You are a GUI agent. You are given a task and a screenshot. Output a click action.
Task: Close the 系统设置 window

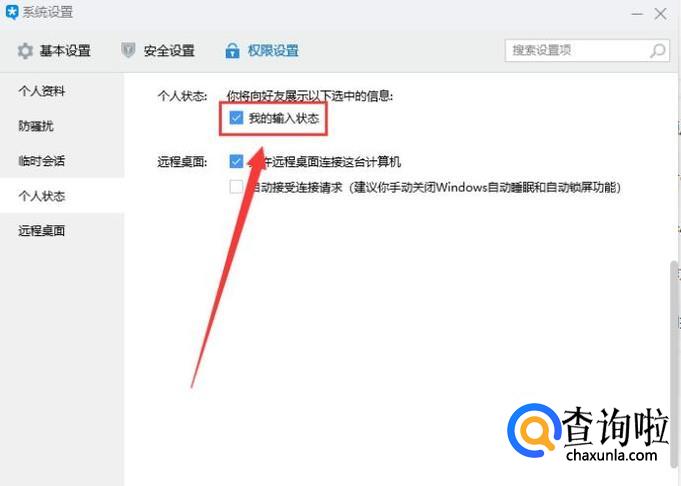tap(661, 14)
